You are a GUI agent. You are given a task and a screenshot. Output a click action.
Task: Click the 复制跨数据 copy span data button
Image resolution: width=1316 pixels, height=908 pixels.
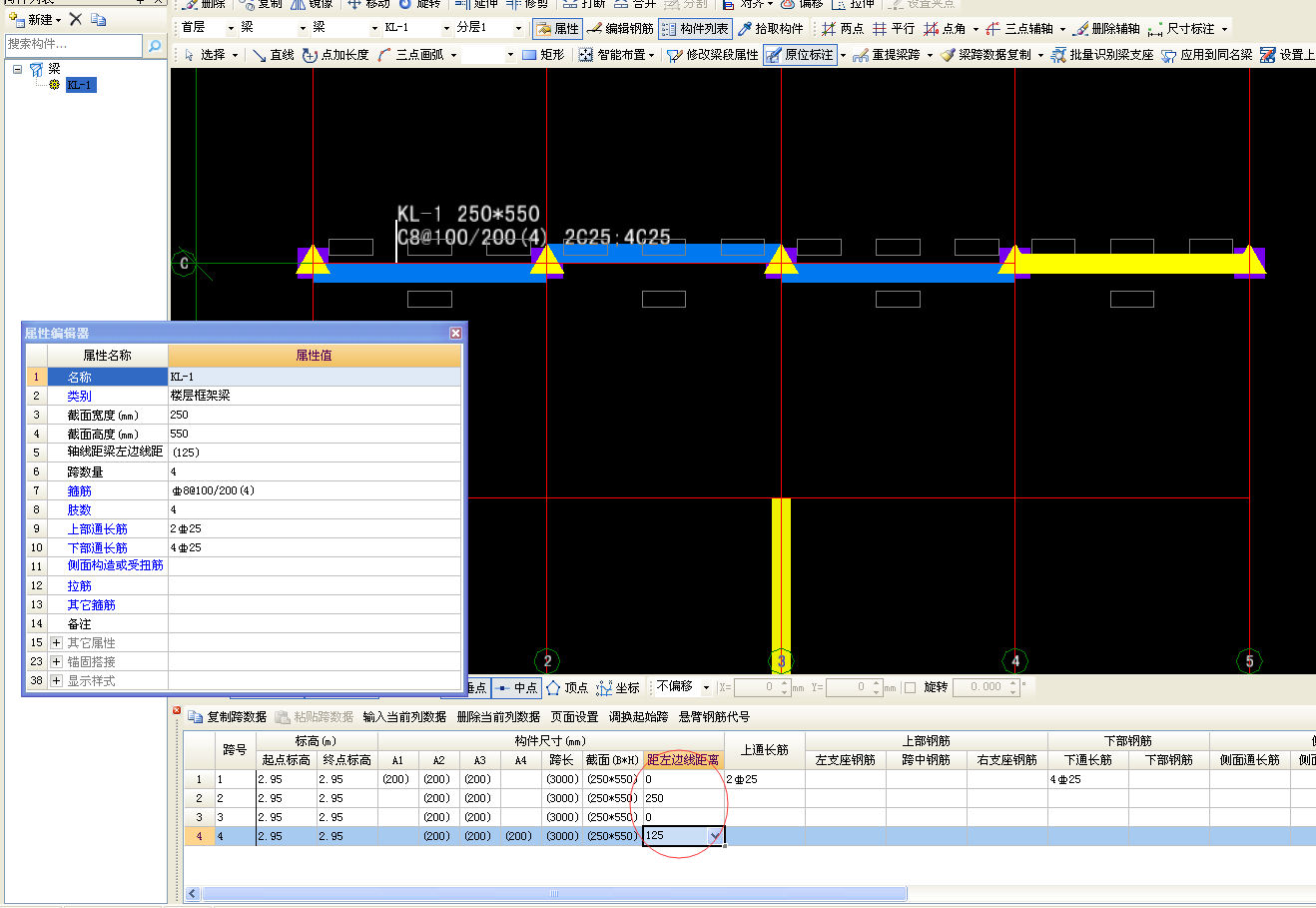[x=228, y=716]
